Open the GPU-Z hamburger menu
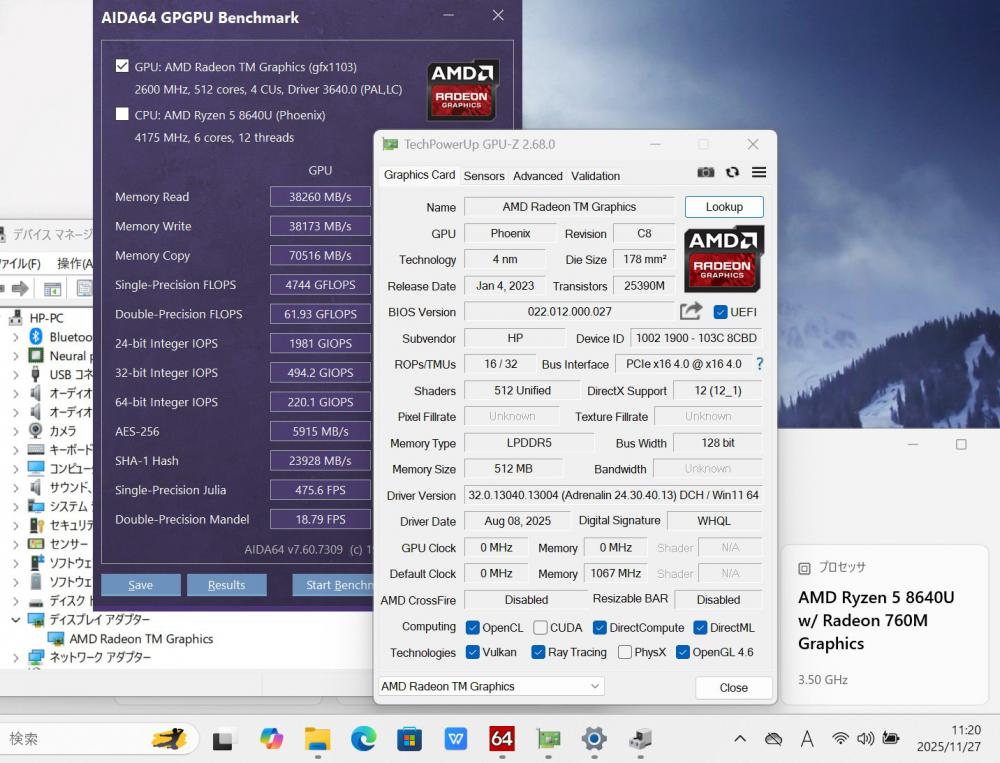 coord(759,172)
